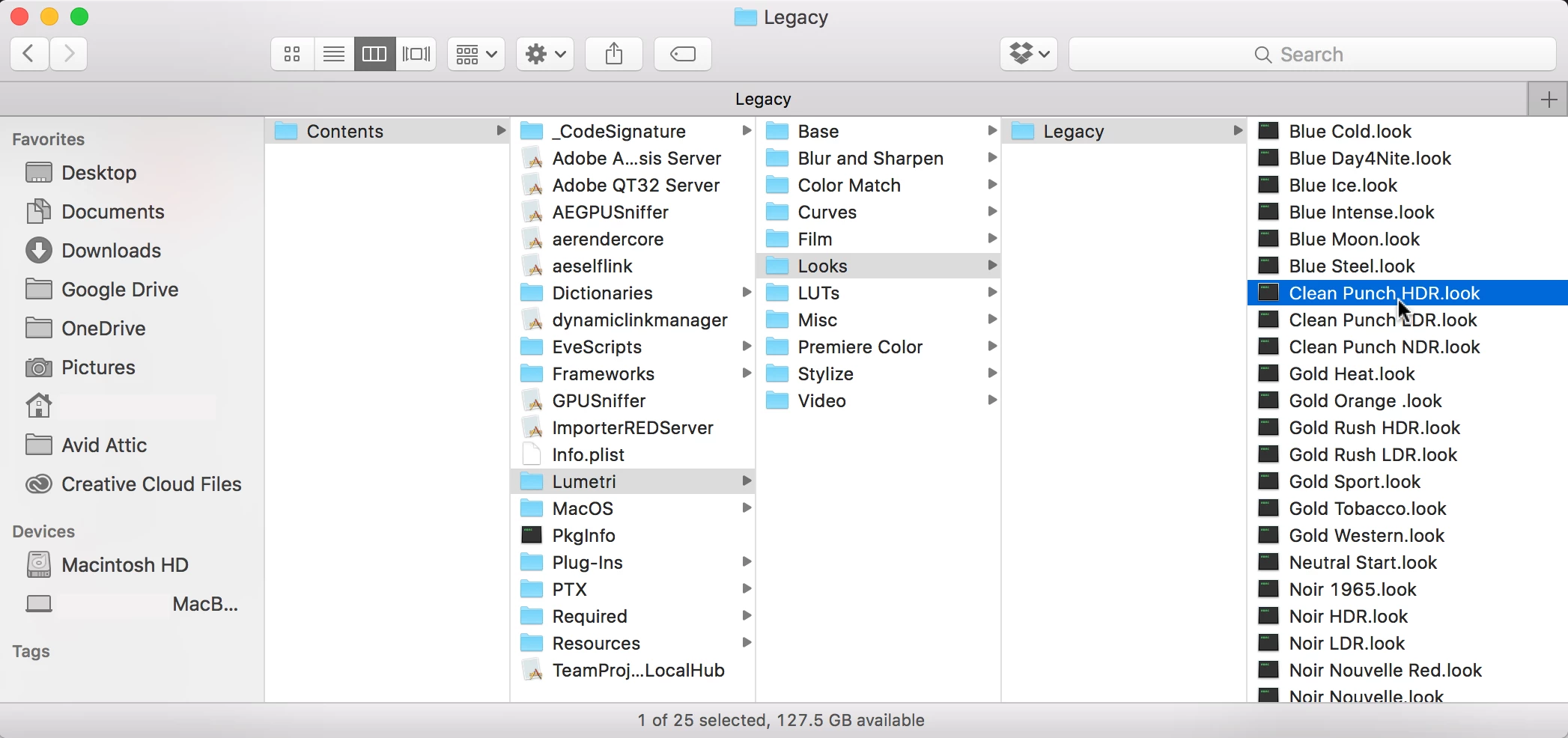Screen dimensions: 1568x738
Task: Select the Clean Punch HDR.look file
Action: [1408, 293]
